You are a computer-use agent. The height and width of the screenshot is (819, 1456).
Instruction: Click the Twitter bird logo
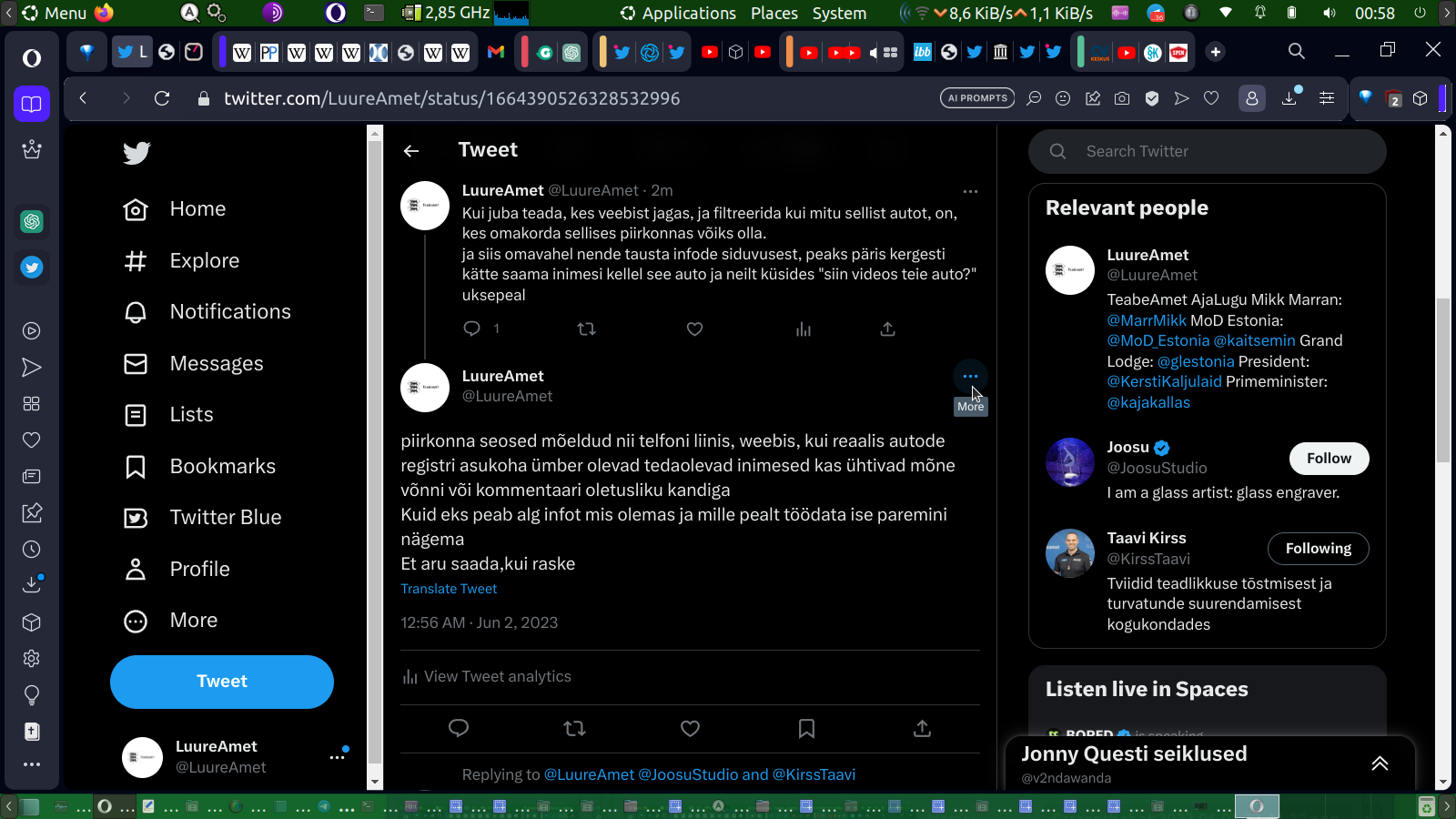pyautogui.click(x=136, y=153)
